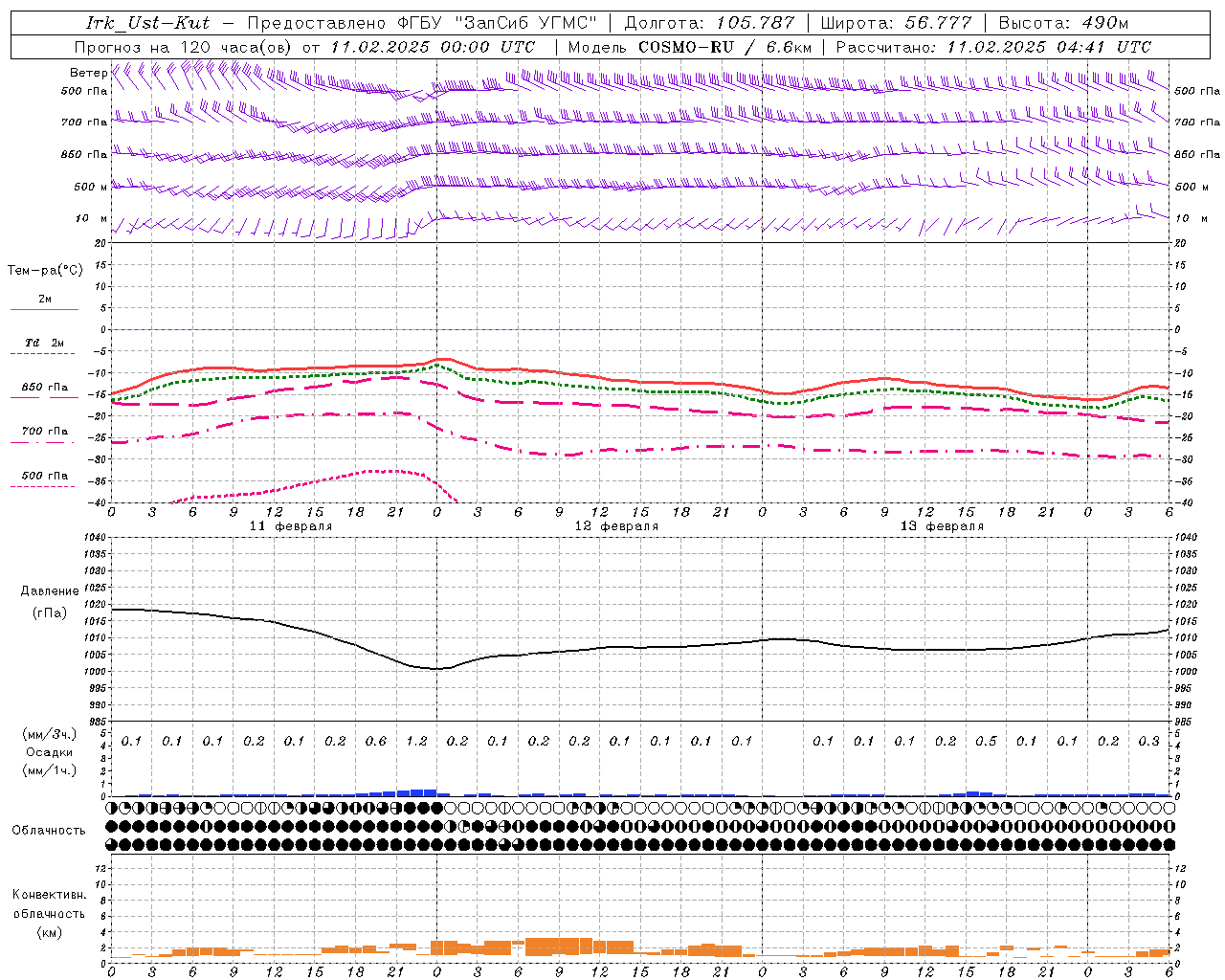
Task: Click the 850 гПа temperature legend entry
Action: tap(45, 388)
